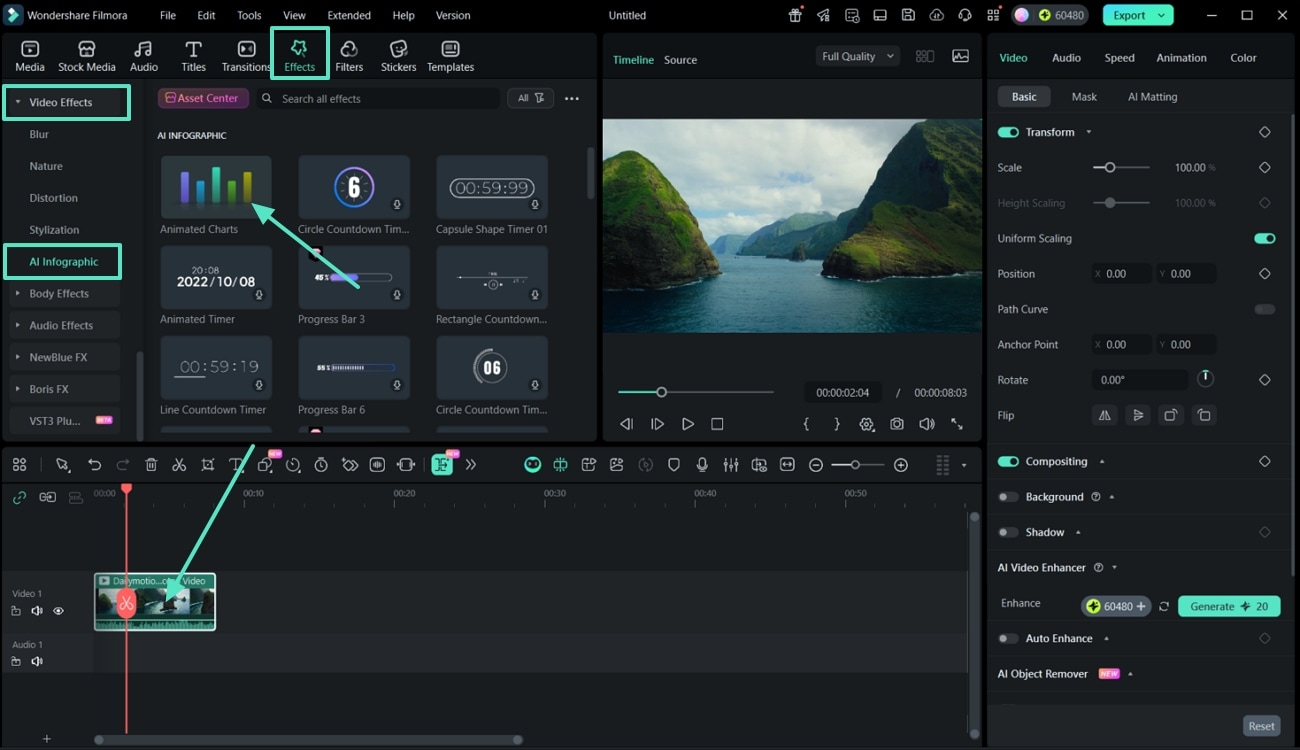
Task: Click the Asset Center button
Action: pyautogui.click(x=203, y=98)
